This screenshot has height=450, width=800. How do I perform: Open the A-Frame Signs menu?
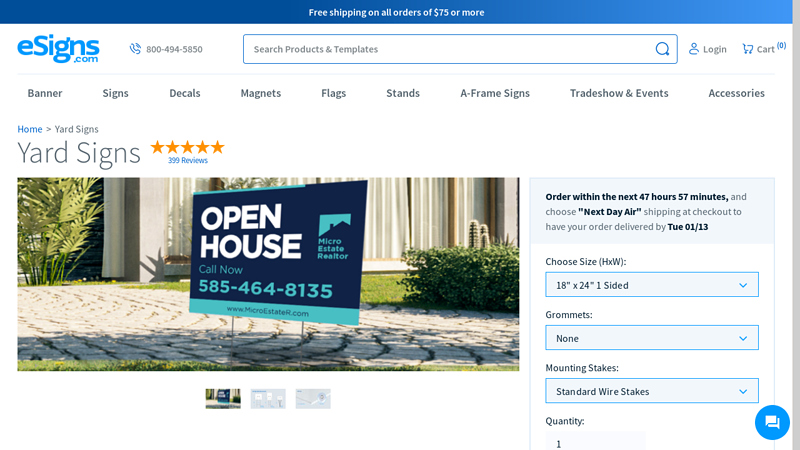tap(495, 93)
